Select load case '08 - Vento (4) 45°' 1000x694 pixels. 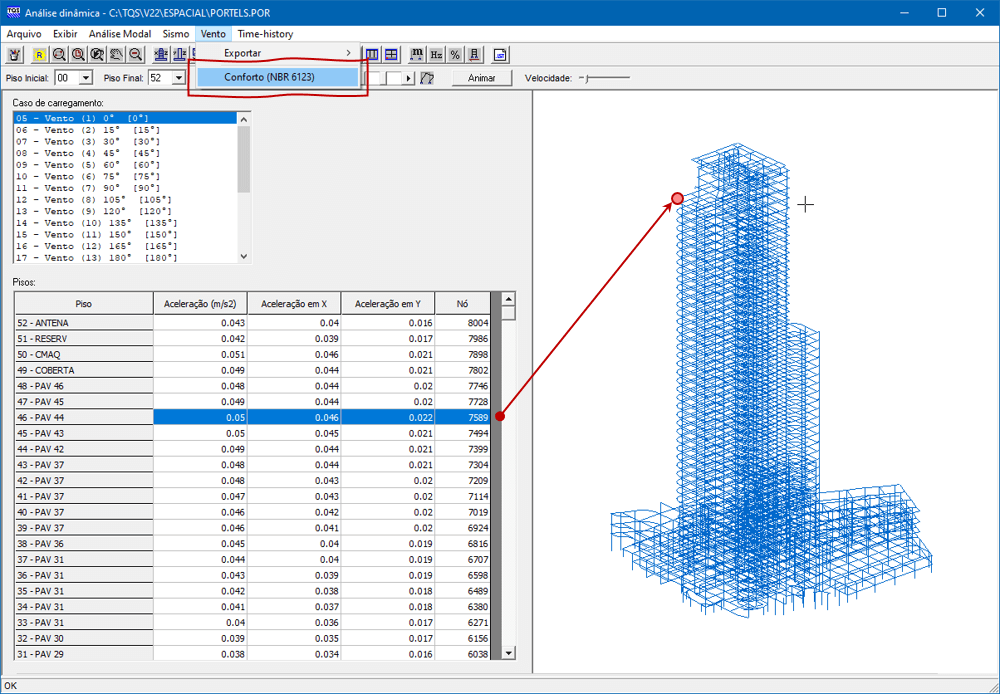point(125,153)
